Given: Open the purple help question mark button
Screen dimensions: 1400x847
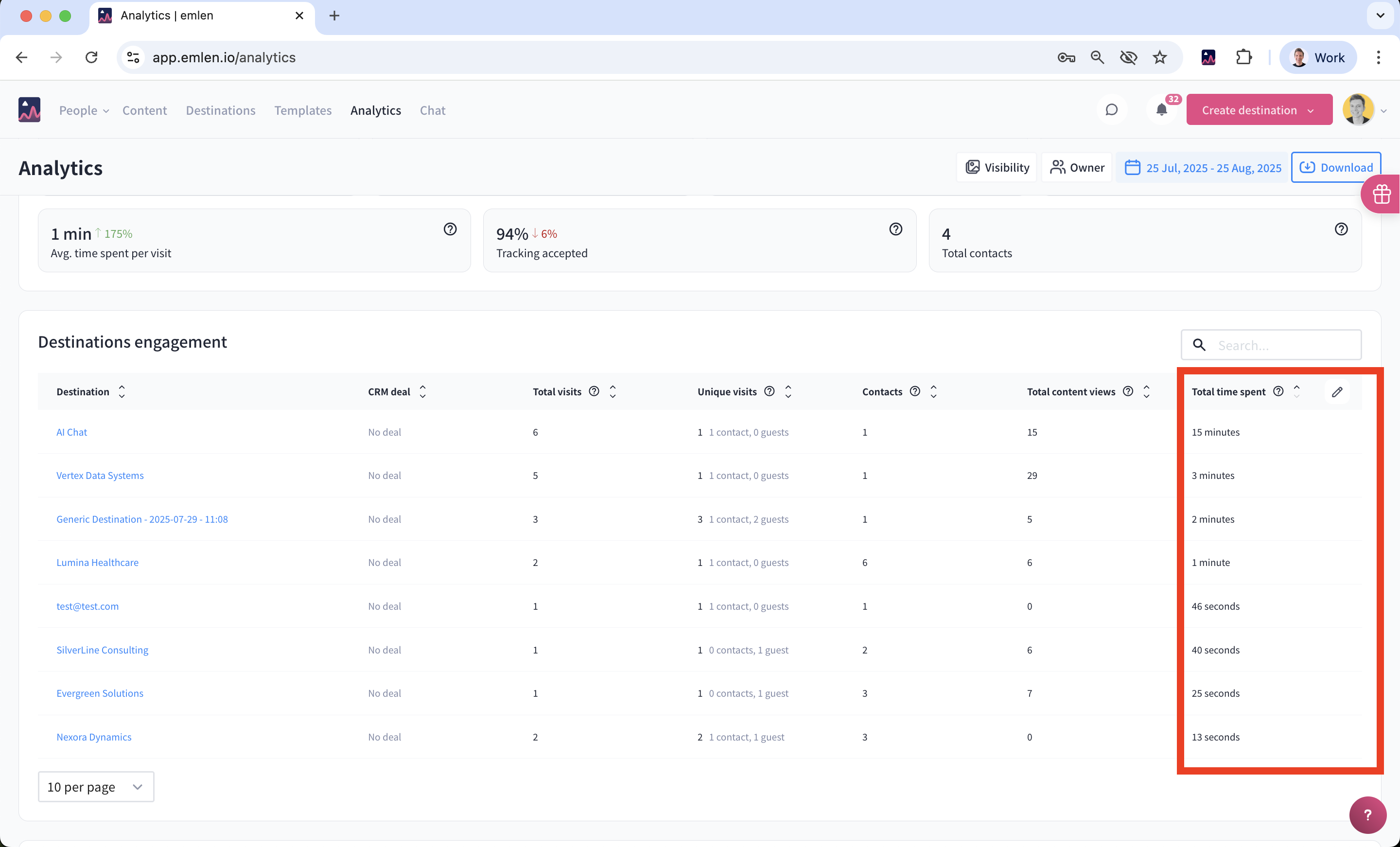Looking at the screenshot, I should pyautogui.click(x=1367, y=814).
